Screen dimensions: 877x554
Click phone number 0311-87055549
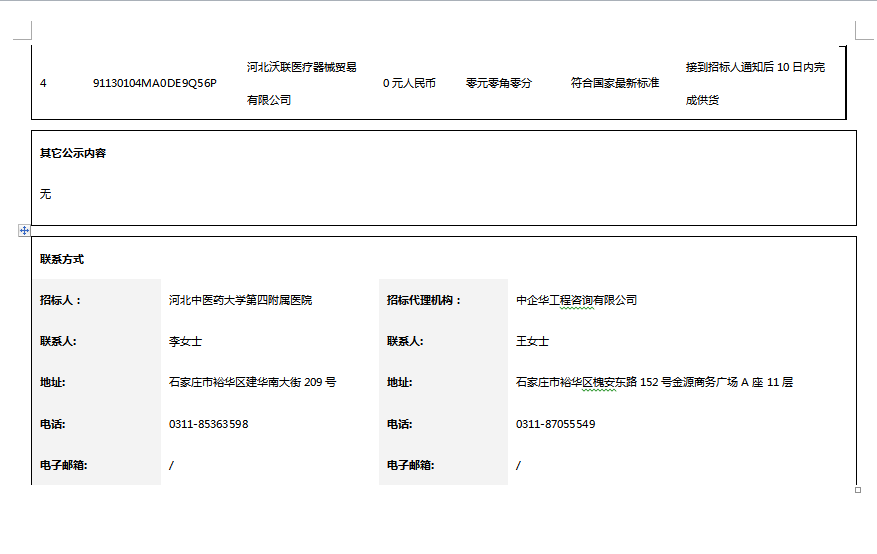tap(555, 424)
